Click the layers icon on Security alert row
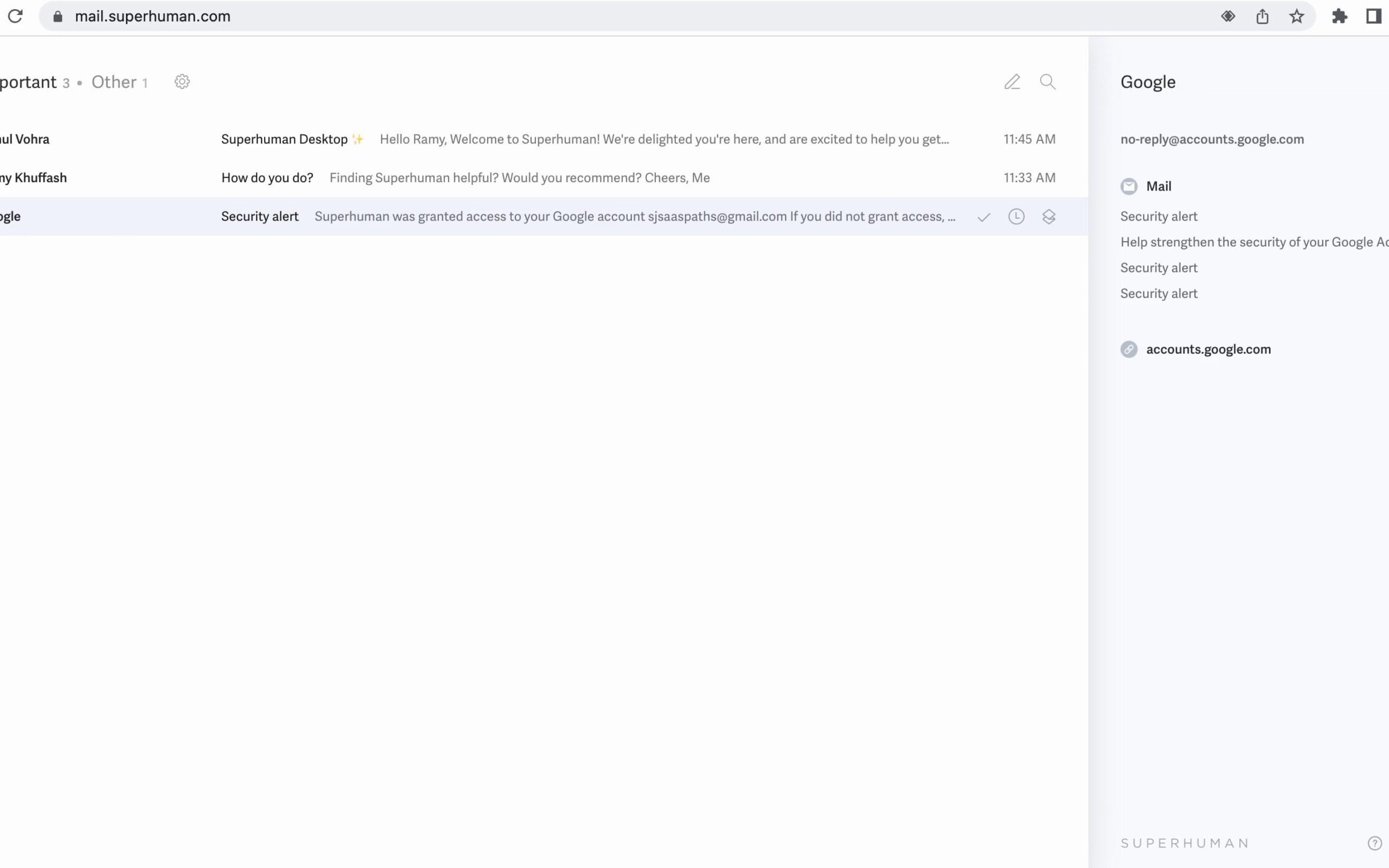1389x868 pixels. (1049, 216)
